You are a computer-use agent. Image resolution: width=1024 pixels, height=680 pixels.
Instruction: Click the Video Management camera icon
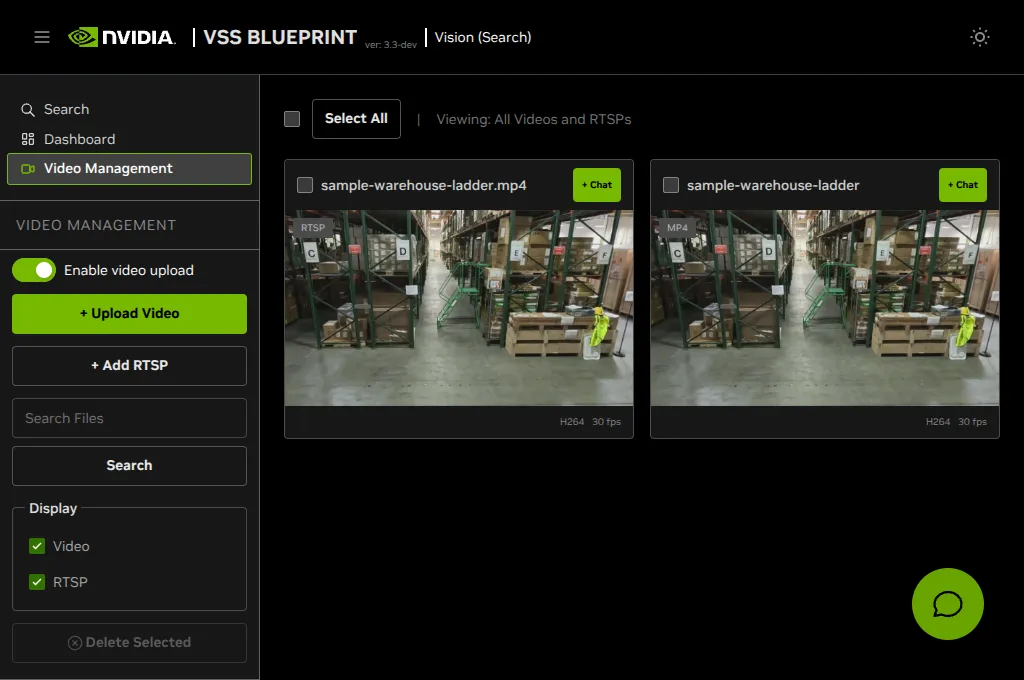[28, 169]
